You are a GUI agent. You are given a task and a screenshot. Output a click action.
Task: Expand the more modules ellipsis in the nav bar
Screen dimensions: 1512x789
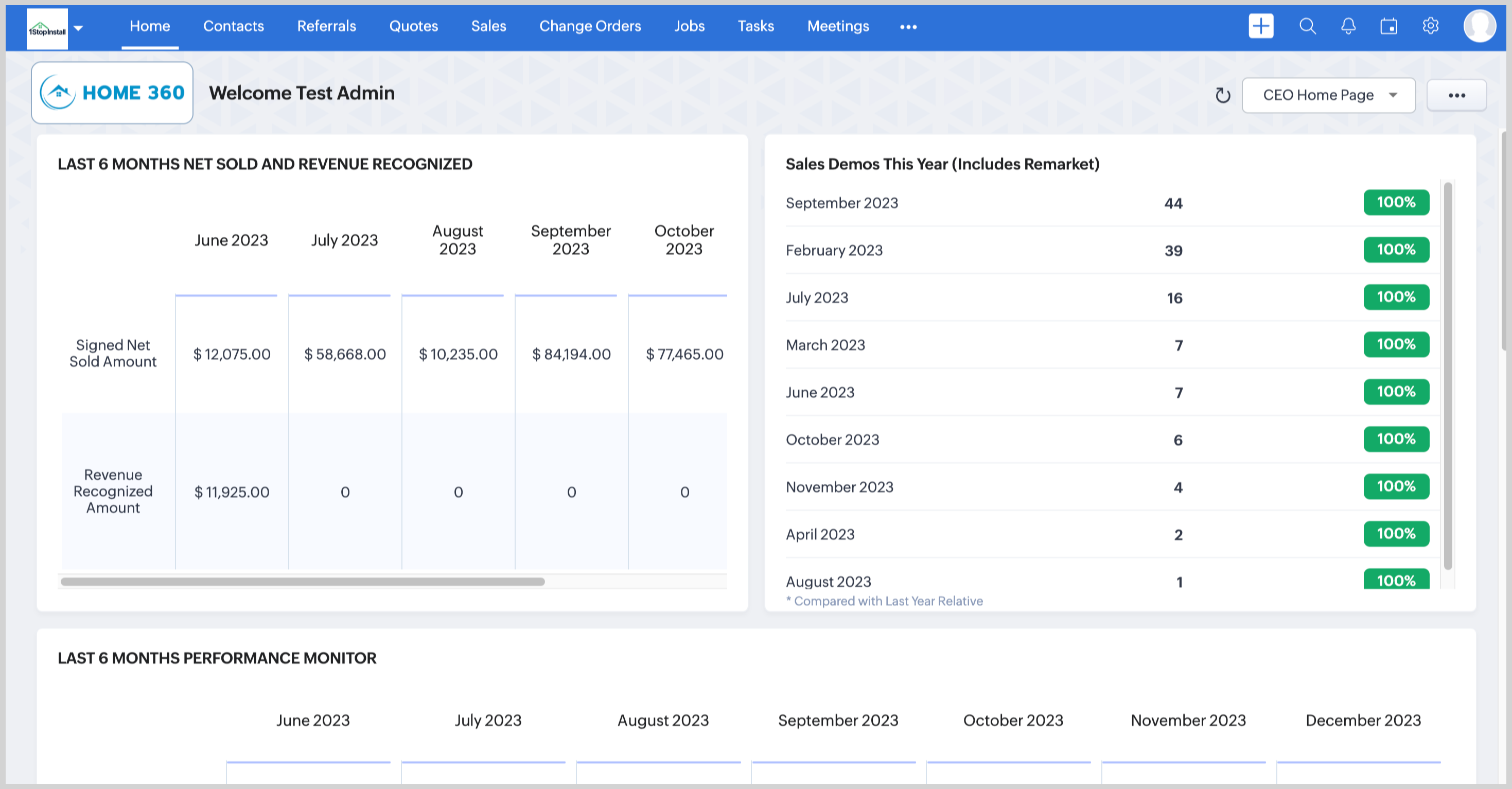[908, 27]
